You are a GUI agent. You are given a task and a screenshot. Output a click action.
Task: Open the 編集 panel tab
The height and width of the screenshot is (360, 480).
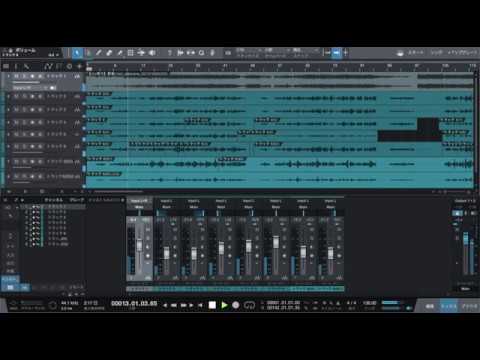click(430, 306)
